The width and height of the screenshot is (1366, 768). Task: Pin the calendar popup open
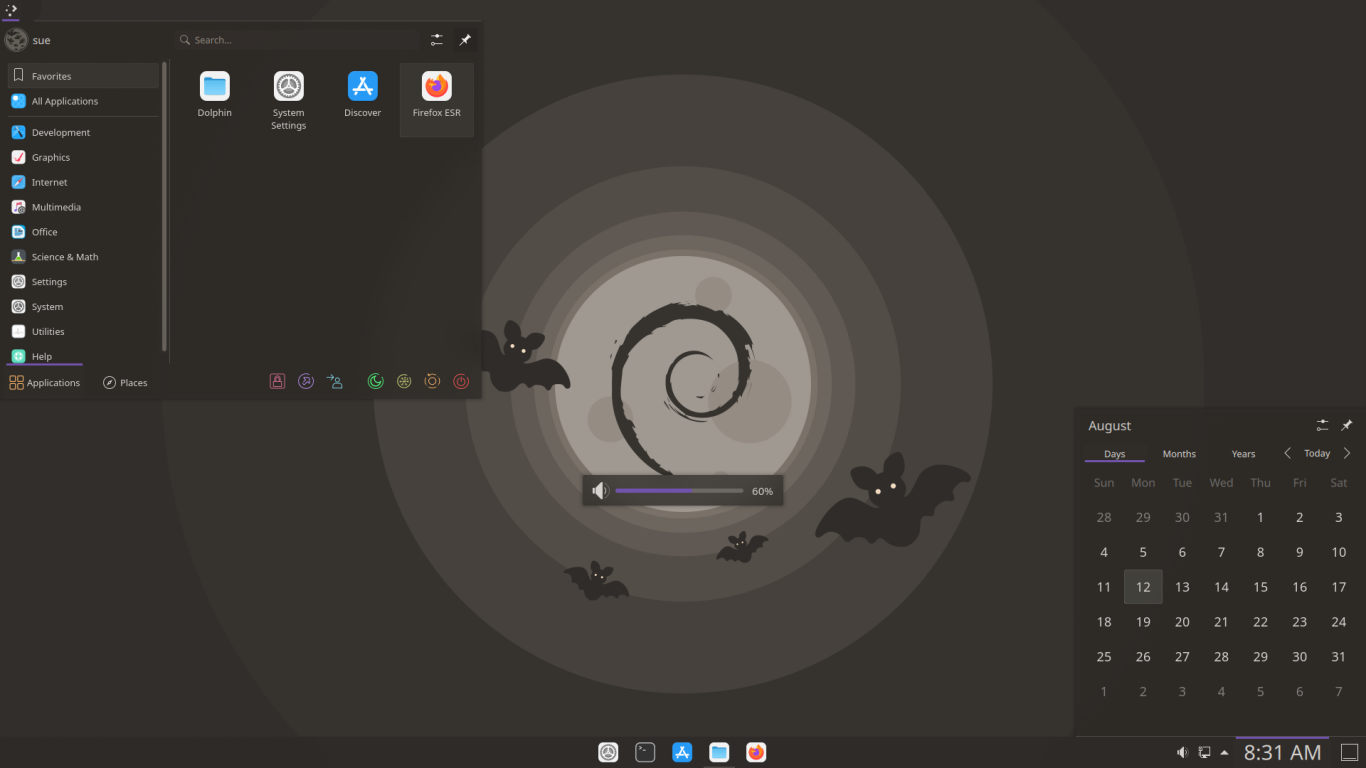click(x=1347, y=425)
